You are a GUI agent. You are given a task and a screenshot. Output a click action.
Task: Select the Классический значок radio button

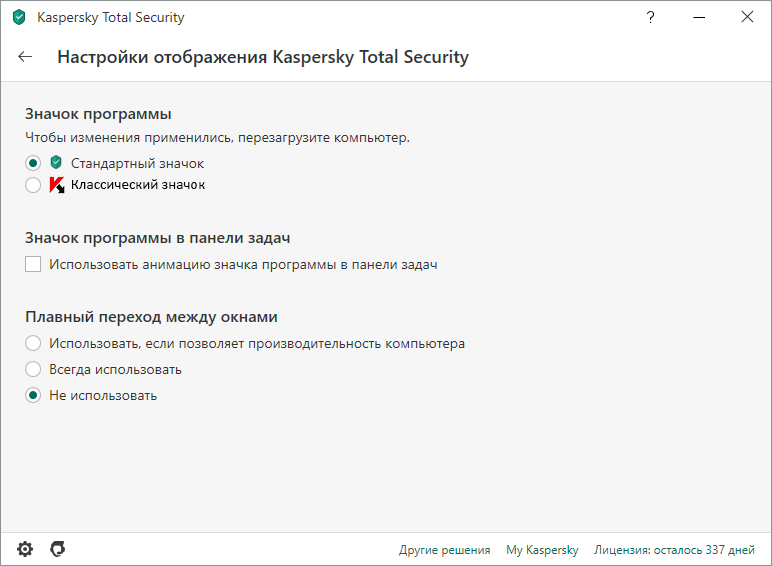tap(33, 185)
